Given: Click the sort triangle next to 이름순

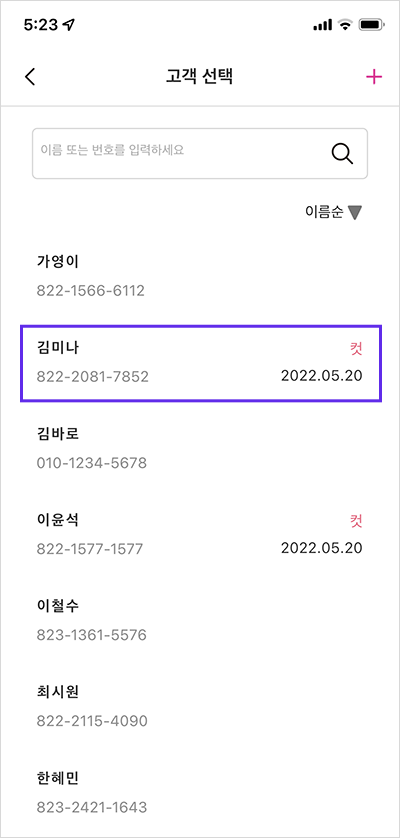Looking at the screenshot, I should coord(355,213).
